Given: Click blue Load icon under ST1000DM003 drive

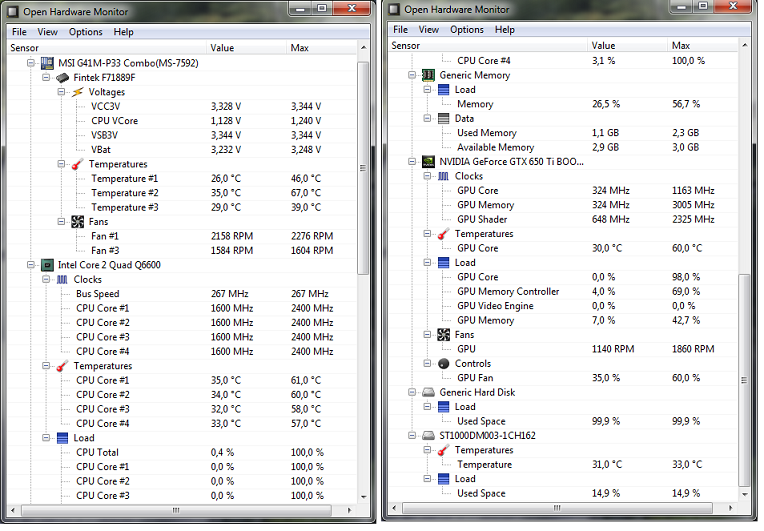Looking at the screenshot, I should coord(443,479).
